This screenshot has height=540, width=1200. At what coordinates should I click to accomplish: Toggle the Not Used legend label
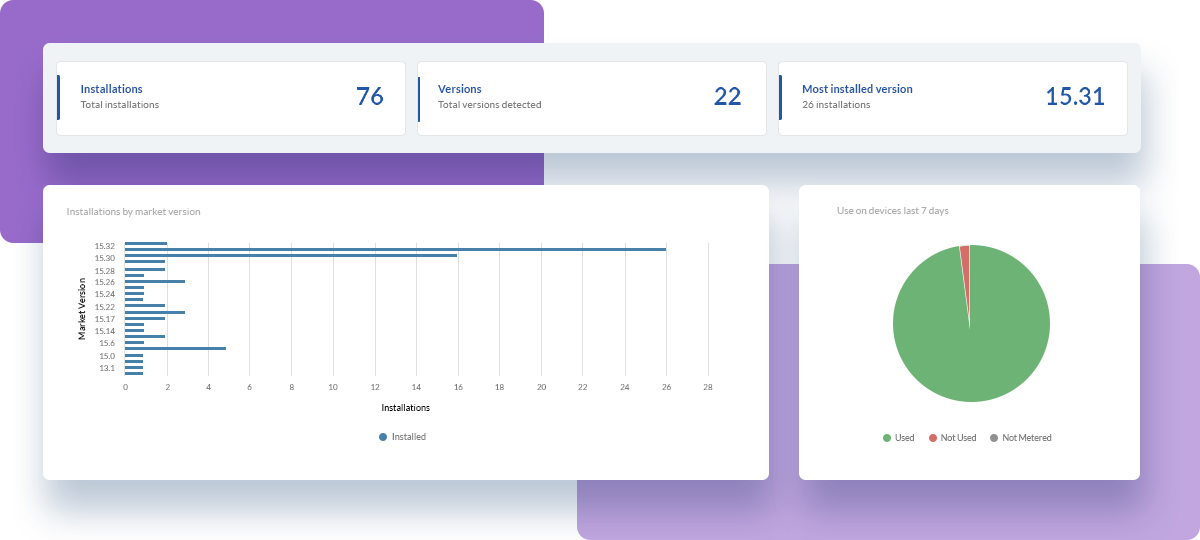pos(958,438)
